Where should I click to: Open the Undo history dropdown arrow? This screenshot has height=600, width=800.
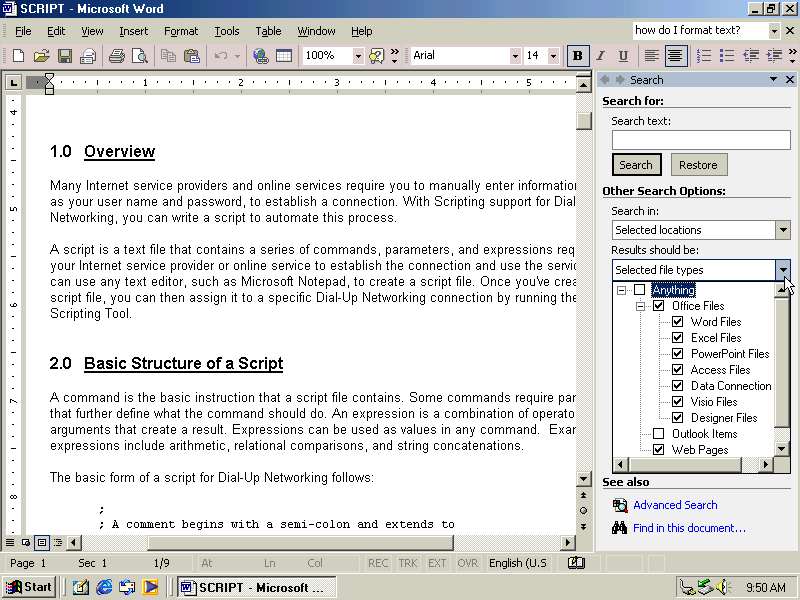pyautogui.click(x=237, y=56)
